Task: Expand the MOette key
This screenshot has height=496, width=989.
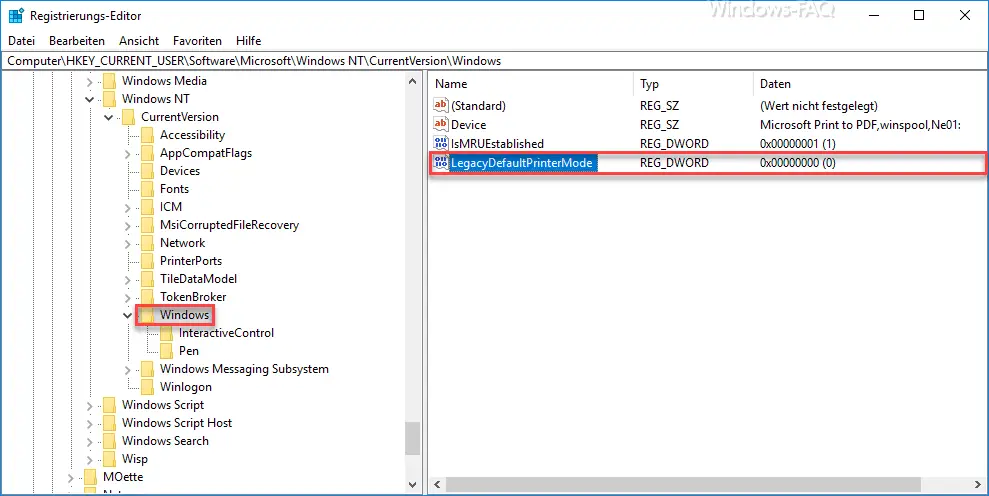Action: 71,478
